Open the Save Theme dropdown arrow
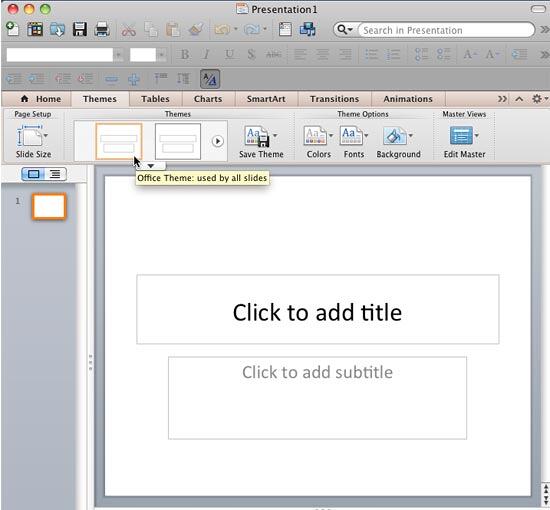Viewport: 550px width, 510px height. coord(275,135)
